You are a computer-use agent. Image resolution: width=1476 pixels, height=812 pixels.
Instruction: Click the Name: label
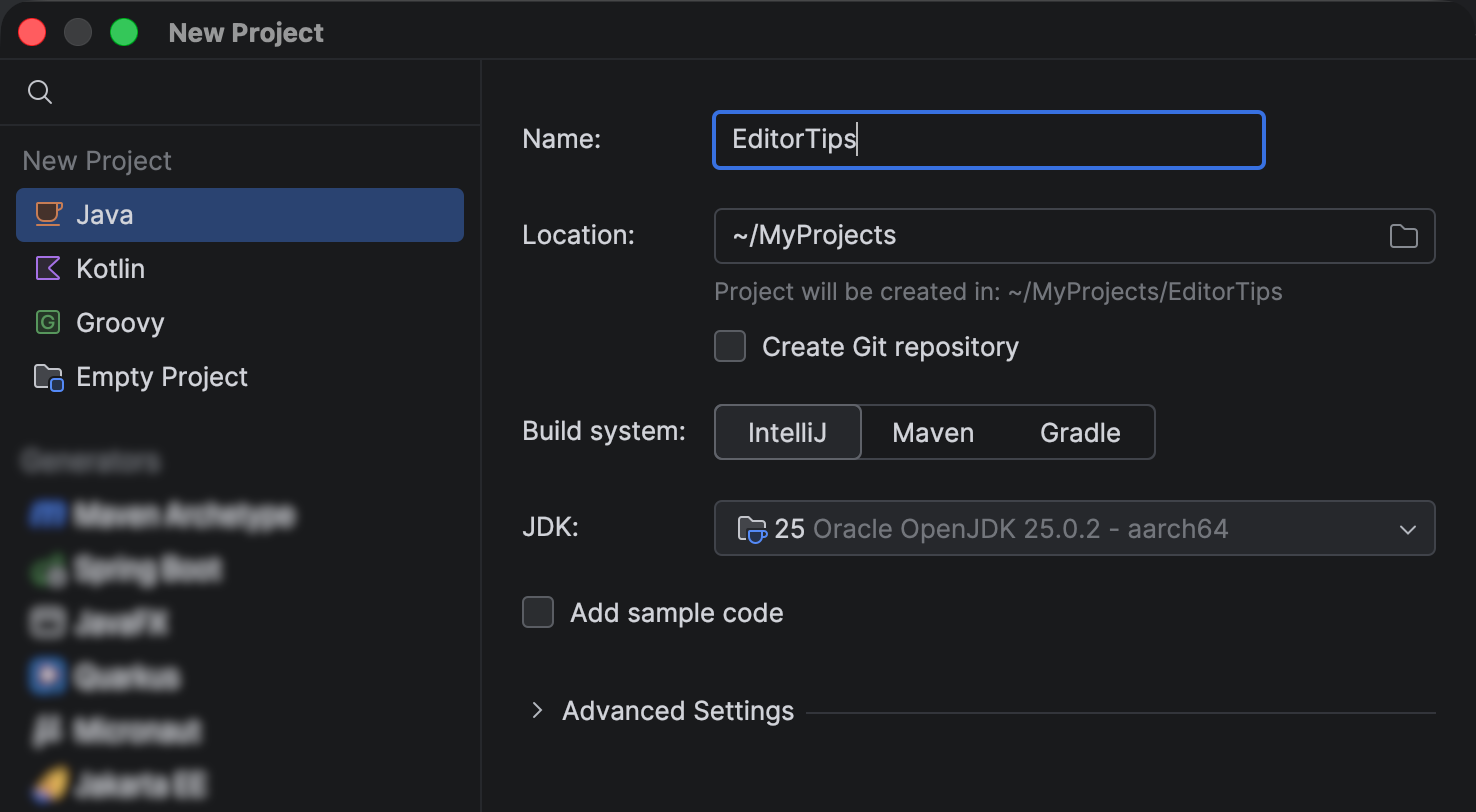(x=562, y=139)
